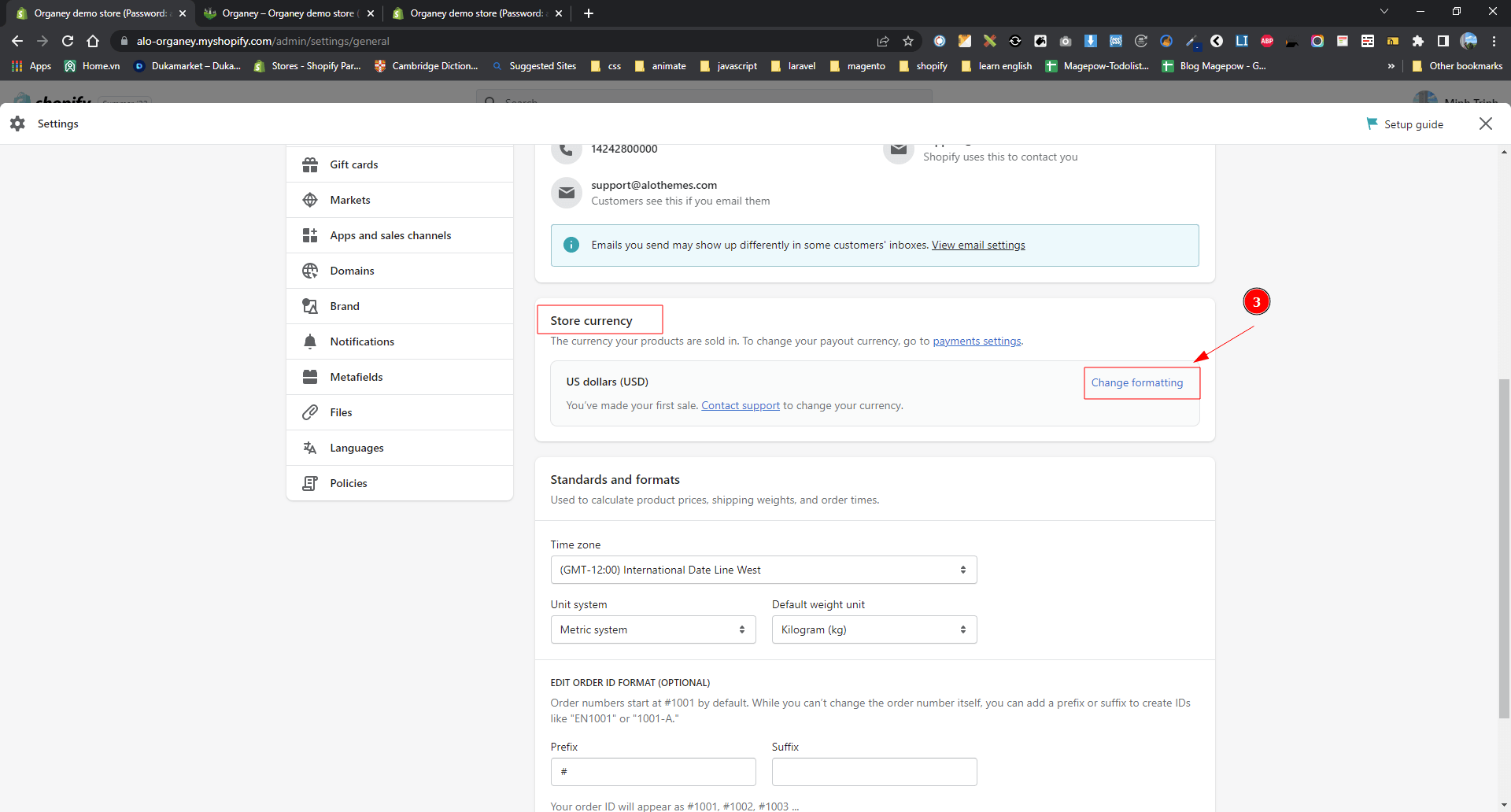This screenshot has height=812, width=1511.
Task: Click the Markets globe icon
Action: tap(310, 200)
